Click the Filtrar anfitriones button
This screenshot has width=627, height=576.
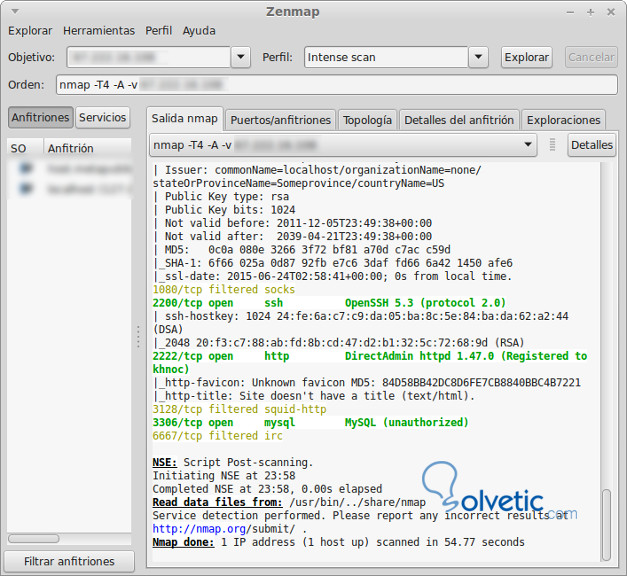pos(69,561)
